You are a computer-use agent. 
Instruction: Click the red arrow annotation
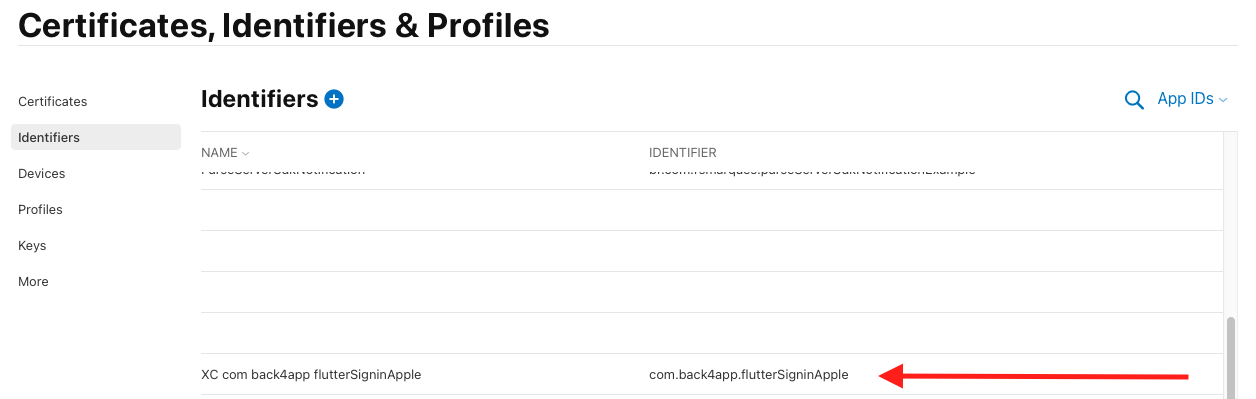[x=1033, y=376]
